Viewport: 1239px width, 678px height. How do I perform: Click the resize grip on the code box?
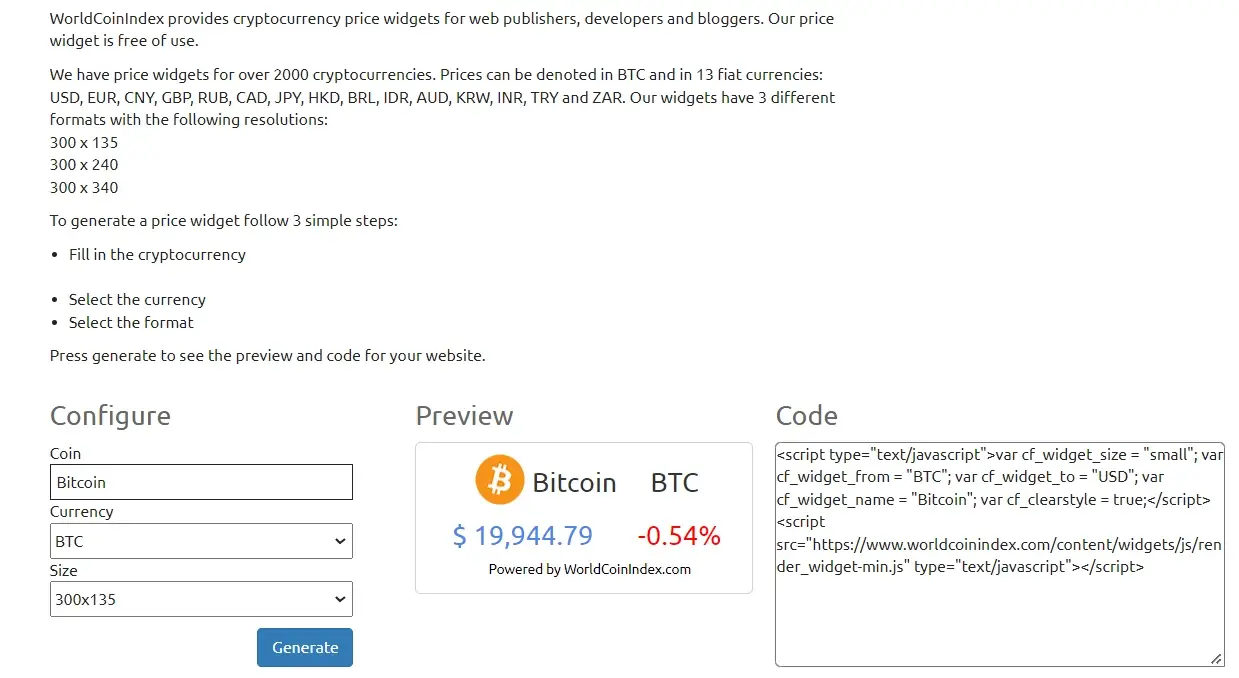coord(1215,658)
